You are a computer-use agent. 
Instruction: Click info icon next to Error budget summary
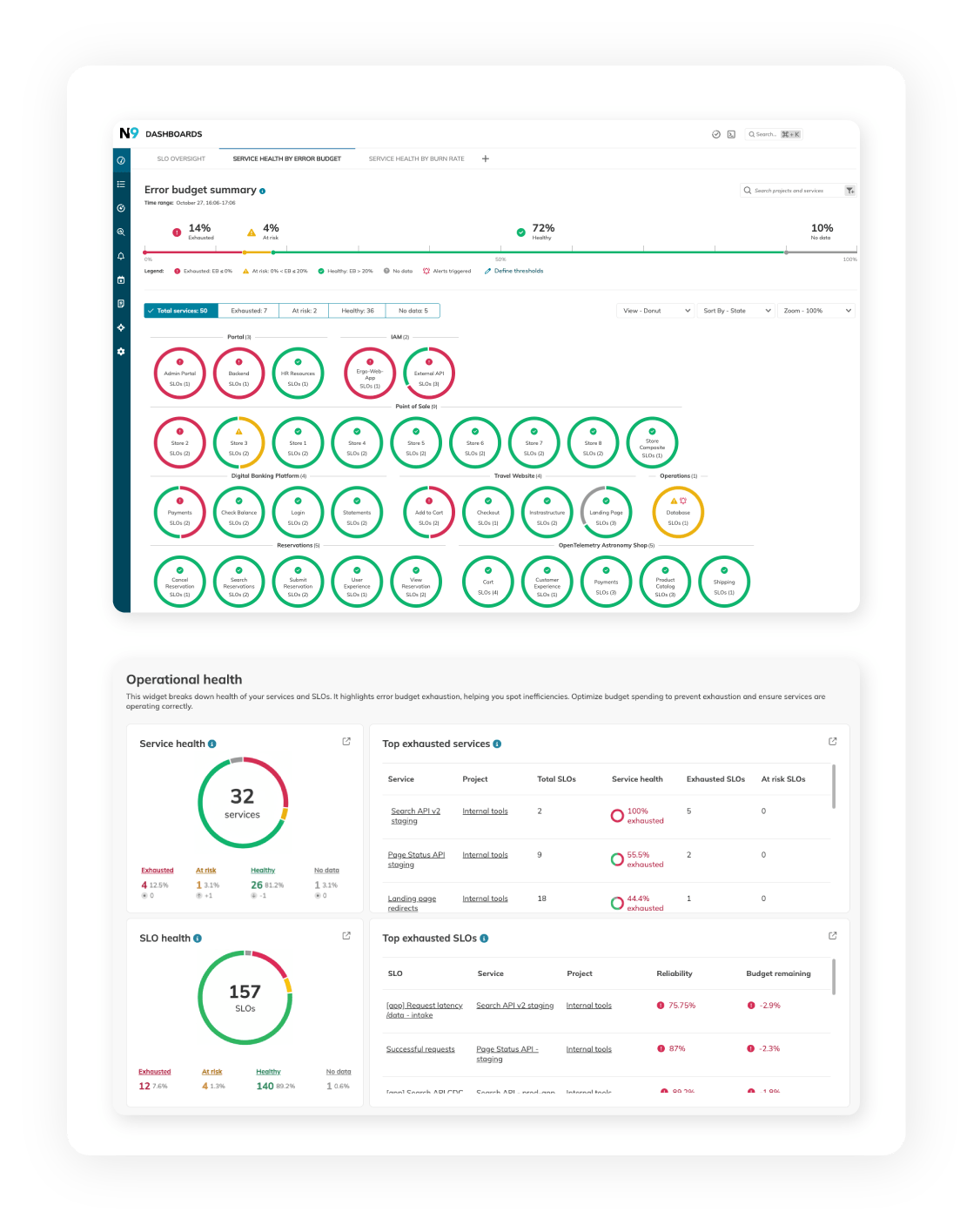[x=263, y=191]
